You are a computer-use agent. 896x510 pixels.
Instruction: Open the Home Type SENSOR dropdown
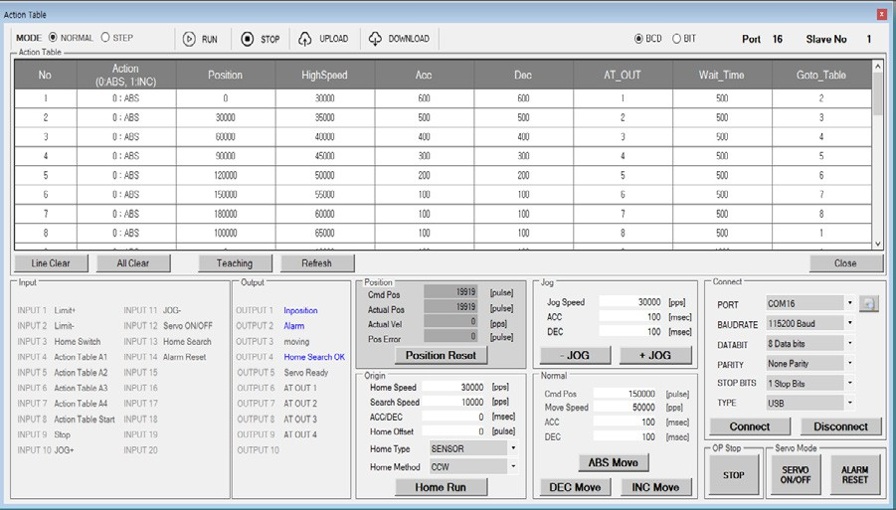[x=513, y=448]
